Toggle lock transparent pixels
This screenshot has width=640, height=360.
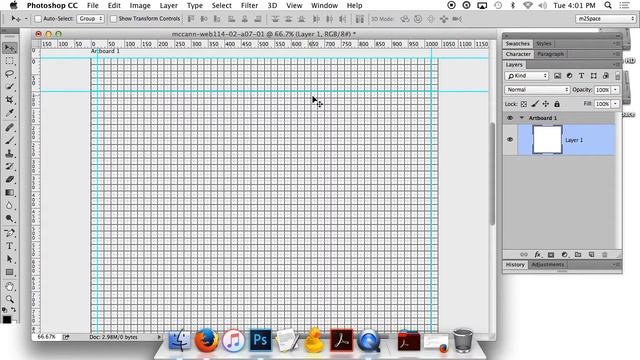(x=524, y=104)
